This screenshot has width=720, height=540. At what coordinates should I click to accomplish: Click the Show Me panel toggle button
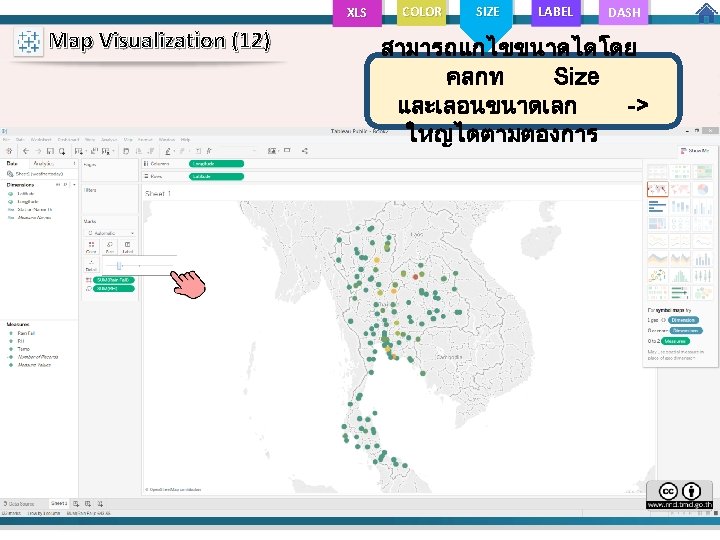[695, 151]
